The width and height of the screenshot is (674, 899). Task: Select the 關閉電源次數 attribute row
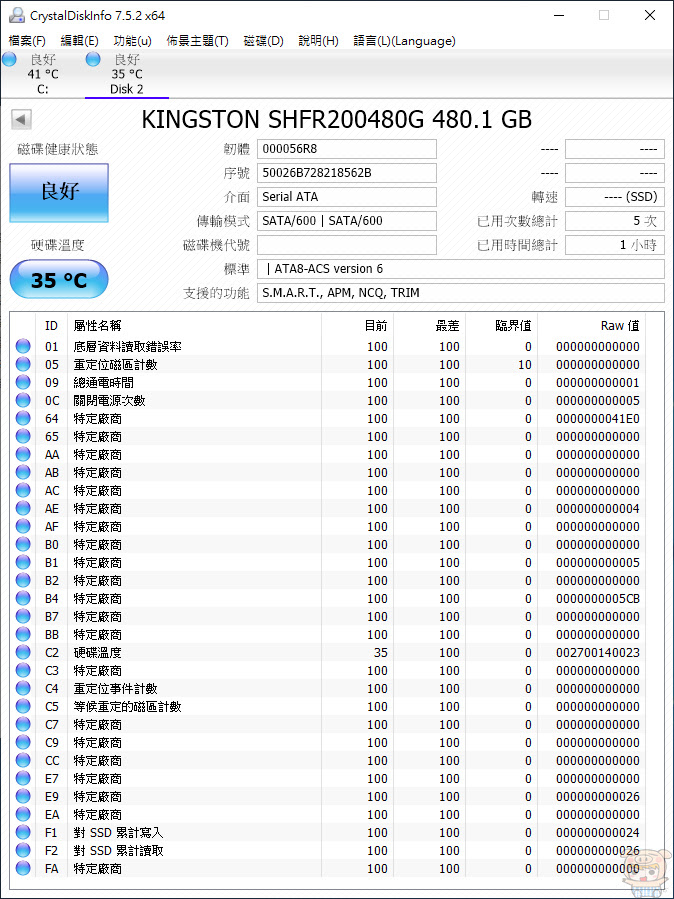[x=328, y=400]
